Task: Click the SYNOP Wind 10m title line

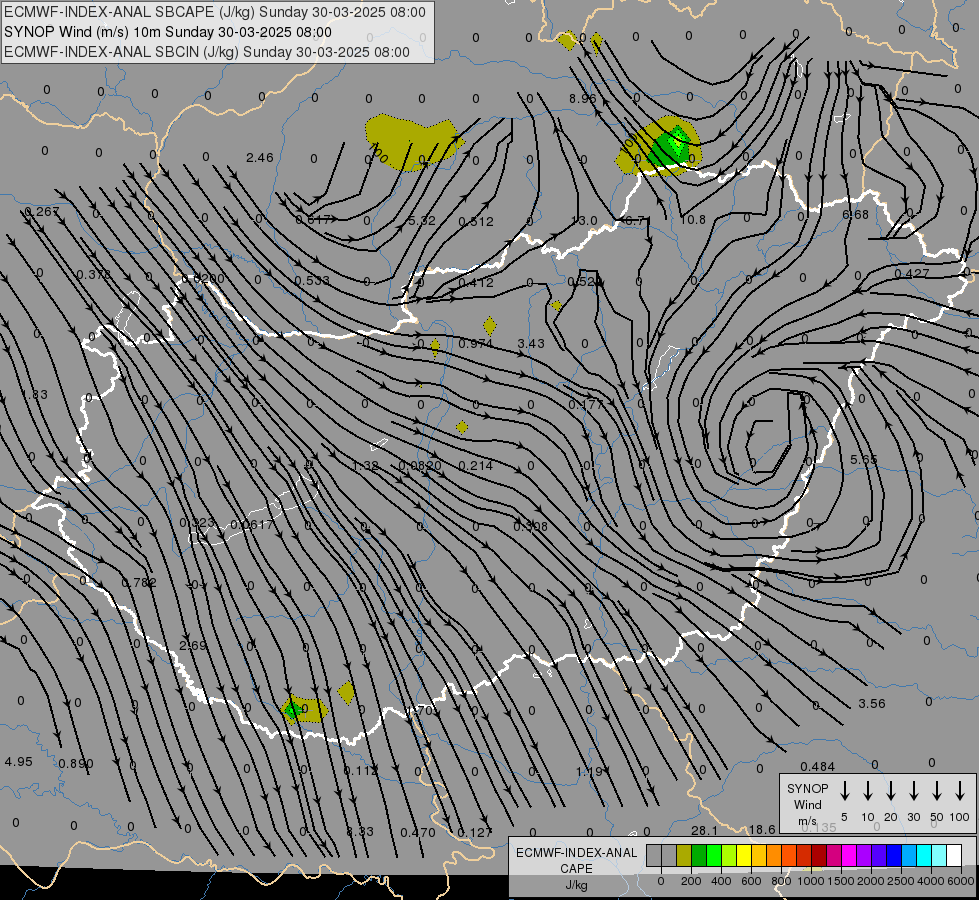Action: click(167, 32)
